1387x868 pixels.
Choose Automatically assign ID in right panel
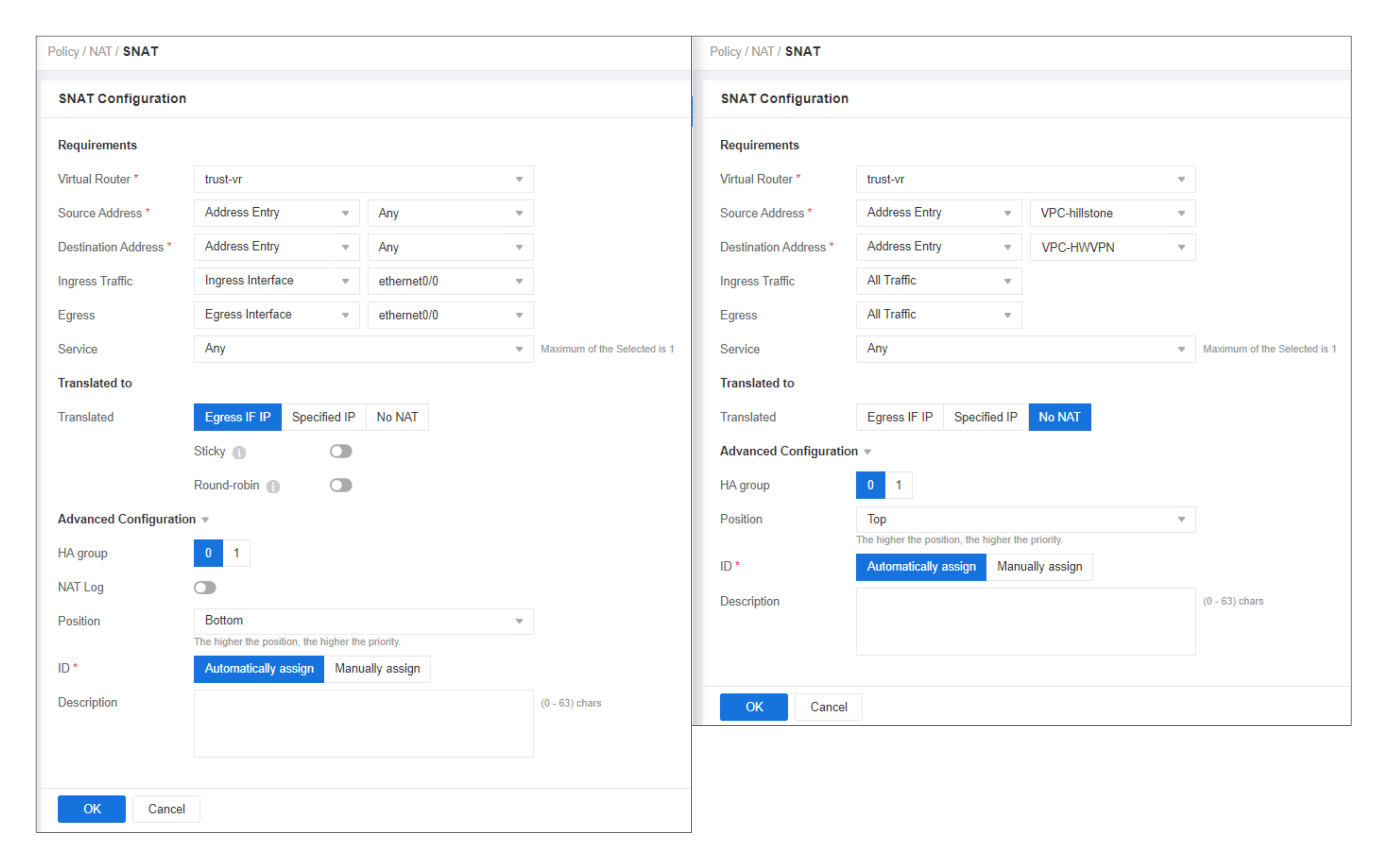921,567
